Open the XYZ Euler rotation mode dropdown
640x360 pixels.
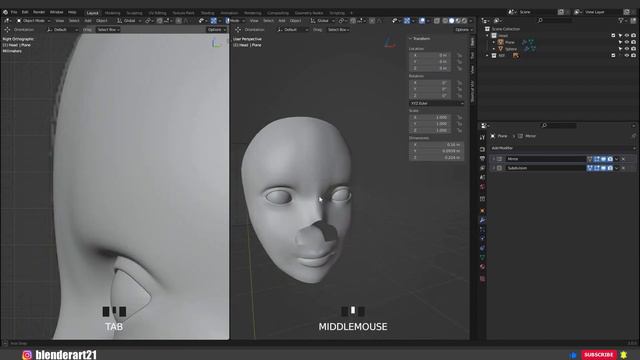pyautogui.click(x=436, y=104)
